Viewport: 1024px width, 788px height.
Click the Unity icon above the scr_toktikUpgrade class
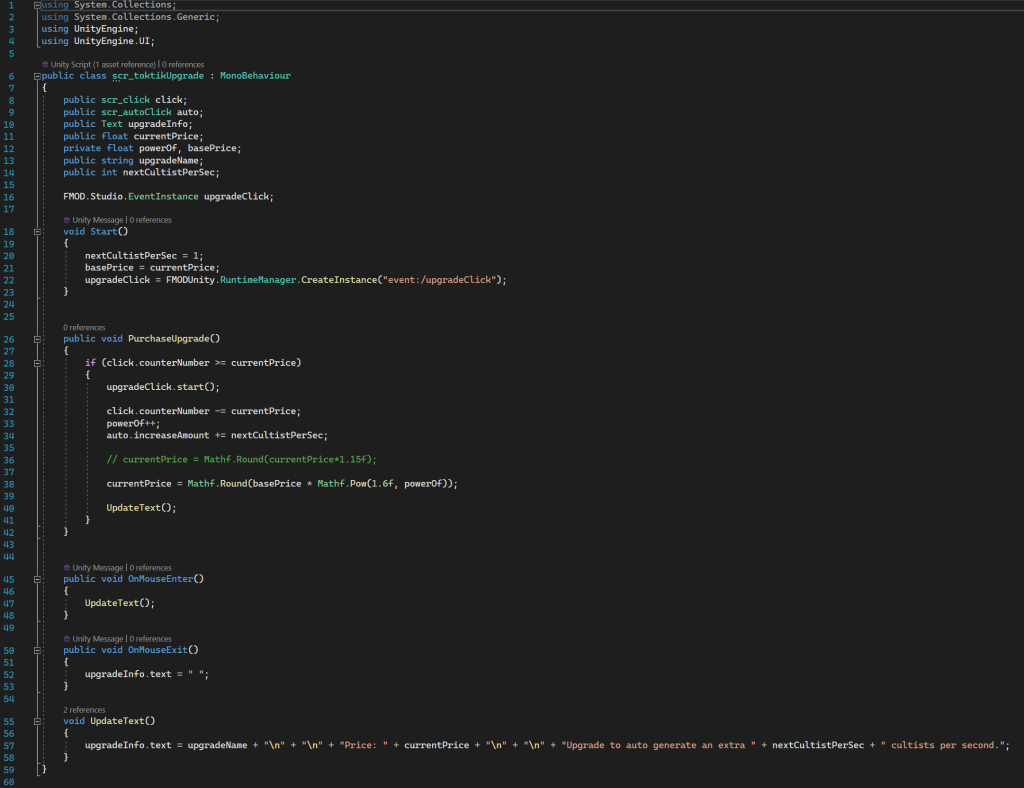point(45,64)
